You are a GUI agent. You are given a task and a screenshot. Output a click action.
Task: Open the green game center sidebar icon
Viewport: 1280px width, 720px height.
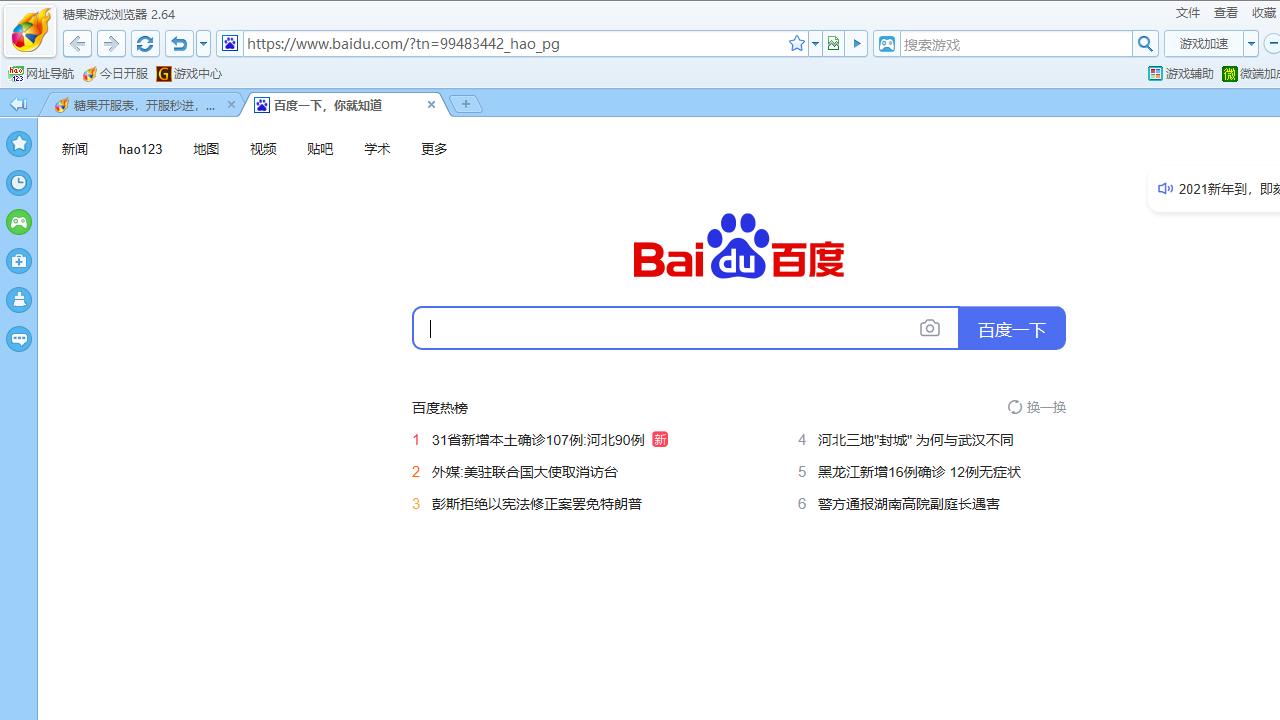(x=19, y=222)
